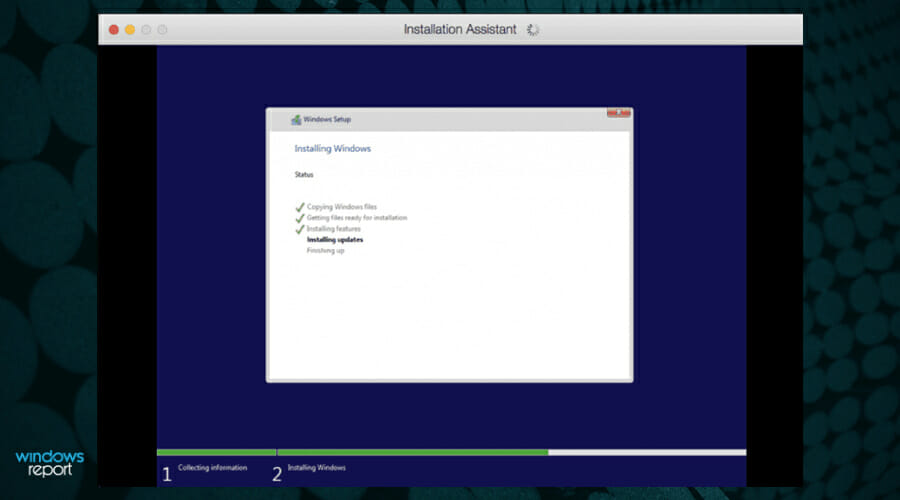Click the Windows Setup title text
The height and width of the screenshot is (500, 900).
327,119
